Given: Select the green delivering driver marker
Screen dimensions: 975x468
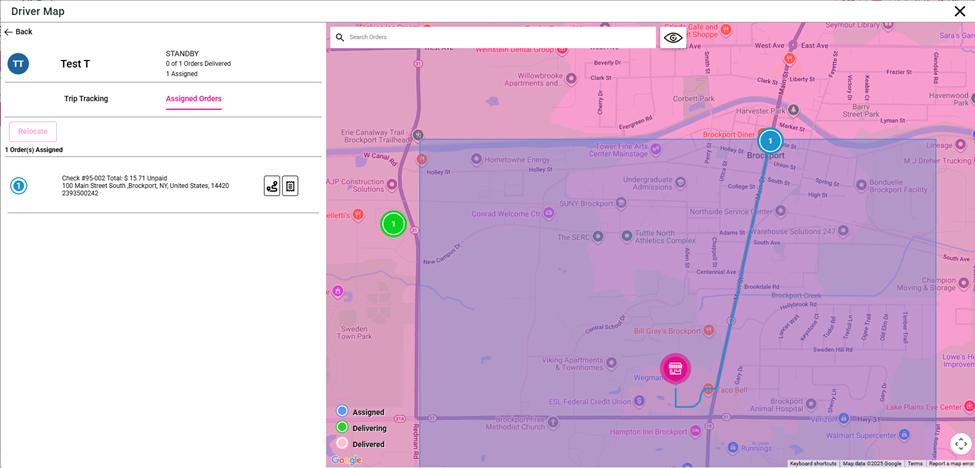Looking at the screenshot, I should coord(393,224).
